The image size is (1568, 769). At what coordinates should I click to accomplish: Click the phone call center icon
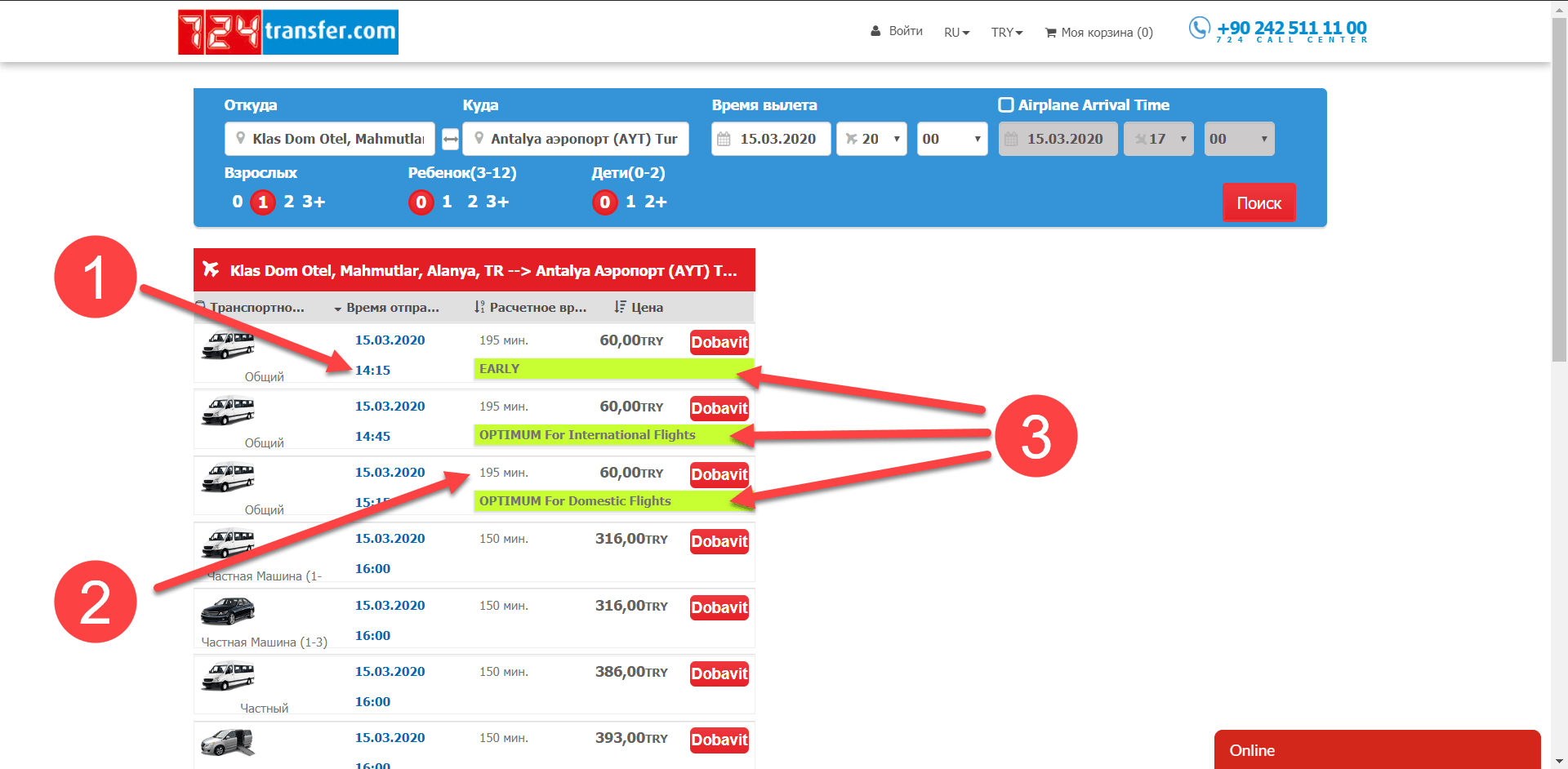(x=1199, y=29)
